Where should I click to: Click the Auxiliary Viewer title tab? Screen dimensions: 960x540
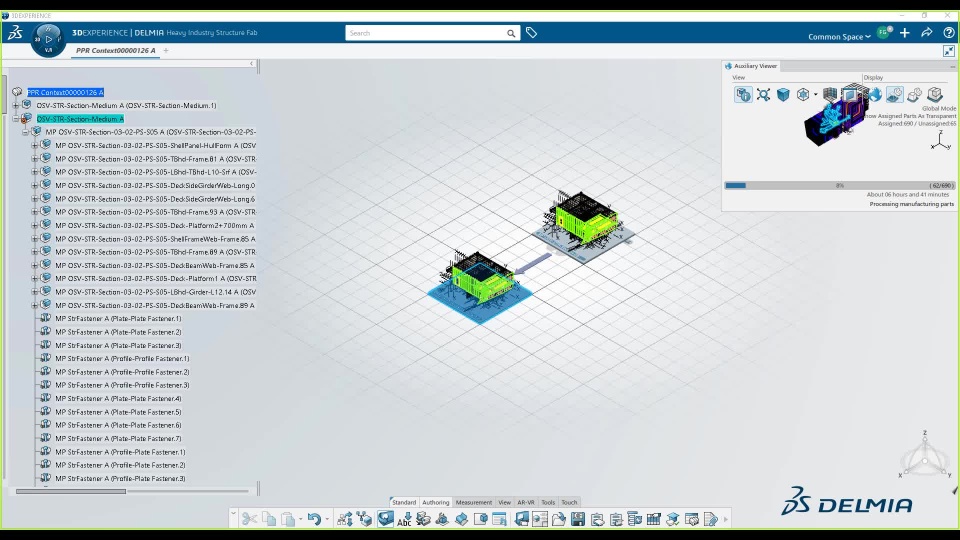pyautogui.click(x=751, y=66)
